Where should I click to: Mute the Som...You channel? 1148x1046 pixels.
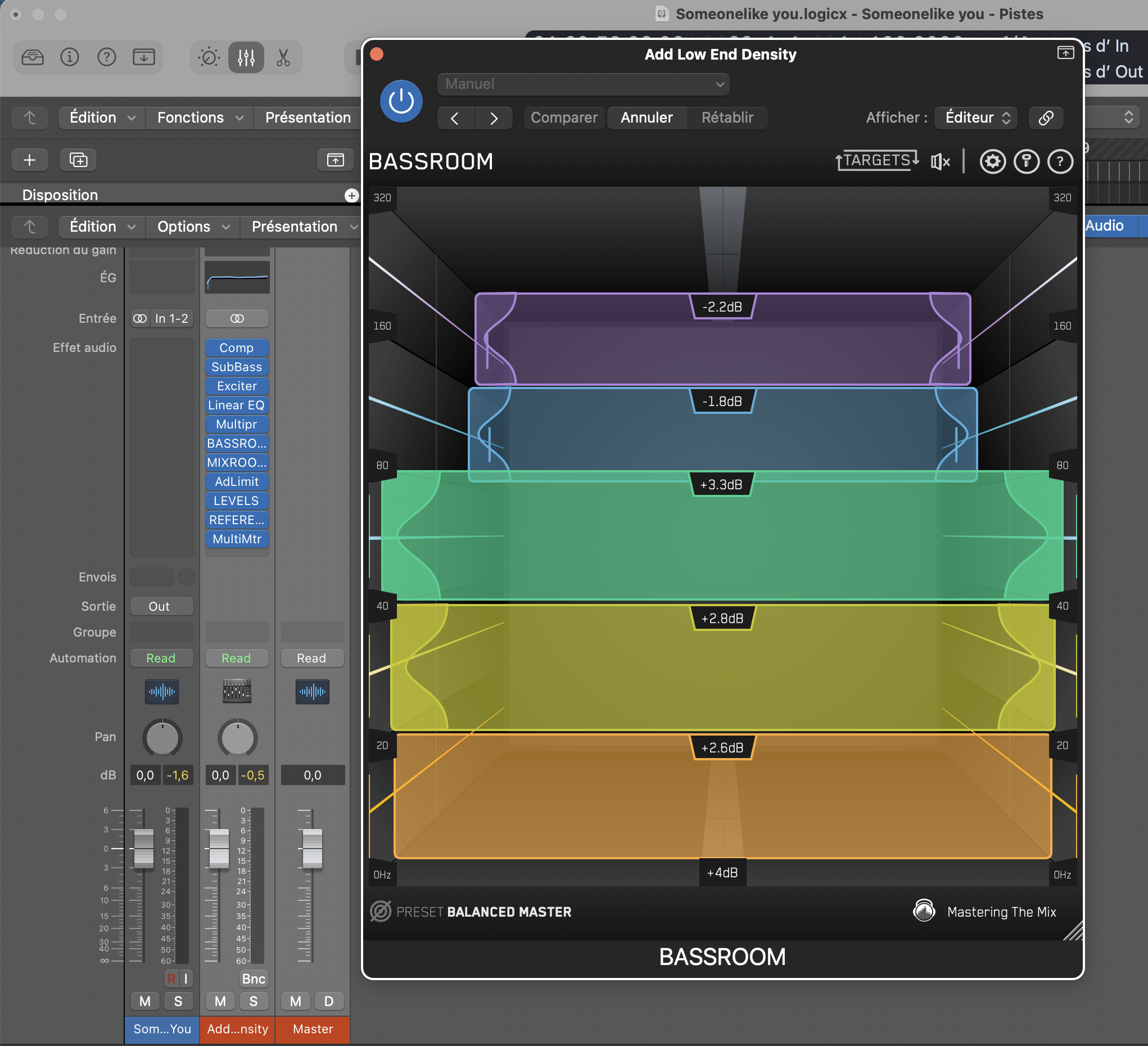click(x=144, y=1001)
